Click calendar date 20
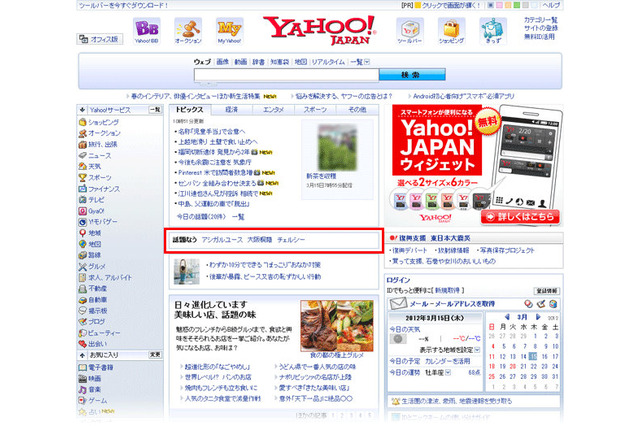640x426 pixels. 513,366
